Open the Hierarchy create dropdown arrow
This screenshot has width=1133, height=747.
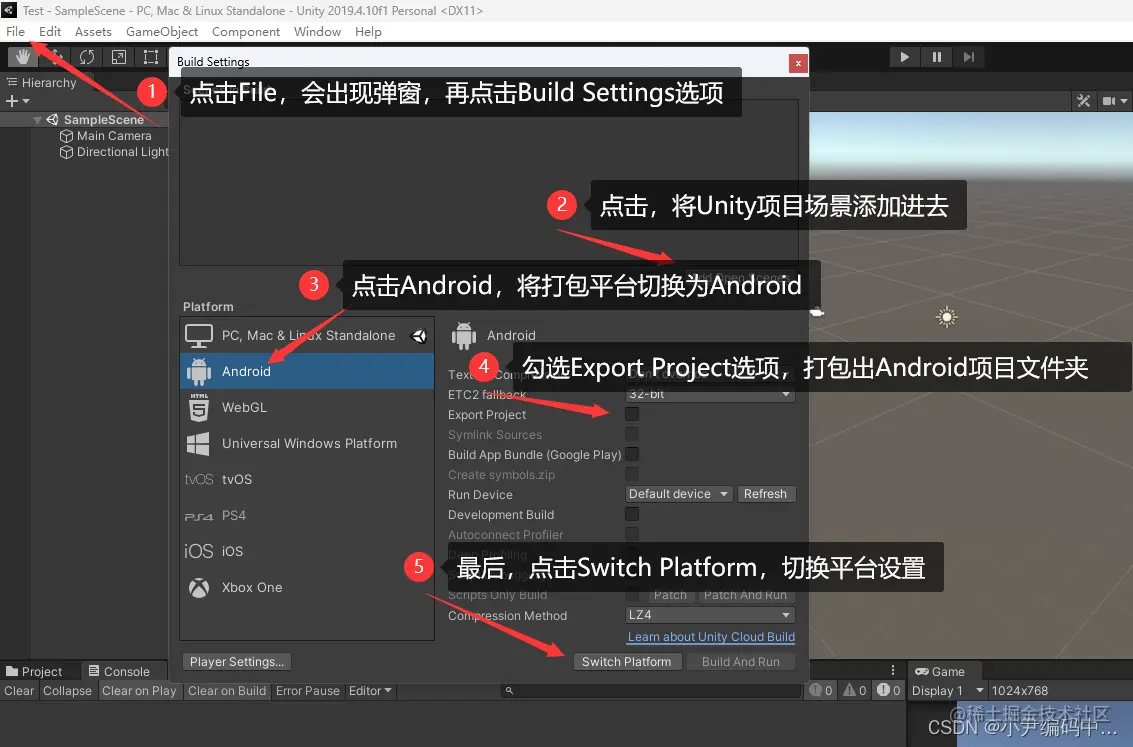click(x=26, y=101)
